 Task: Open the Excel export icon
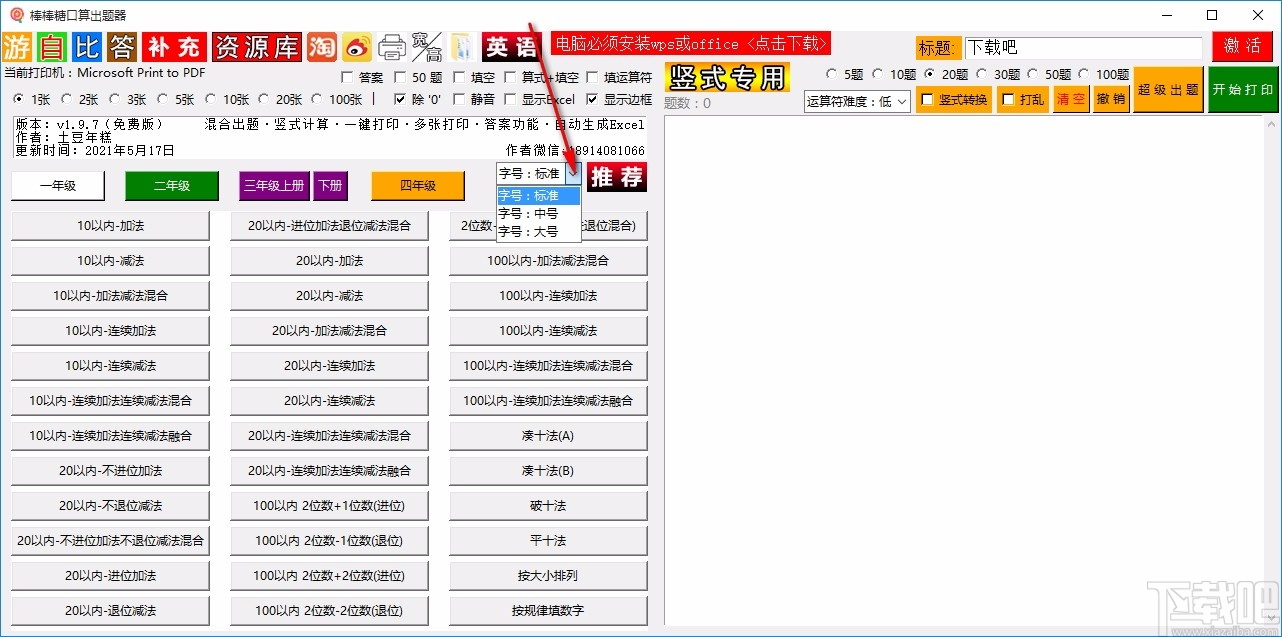point(462,46)
